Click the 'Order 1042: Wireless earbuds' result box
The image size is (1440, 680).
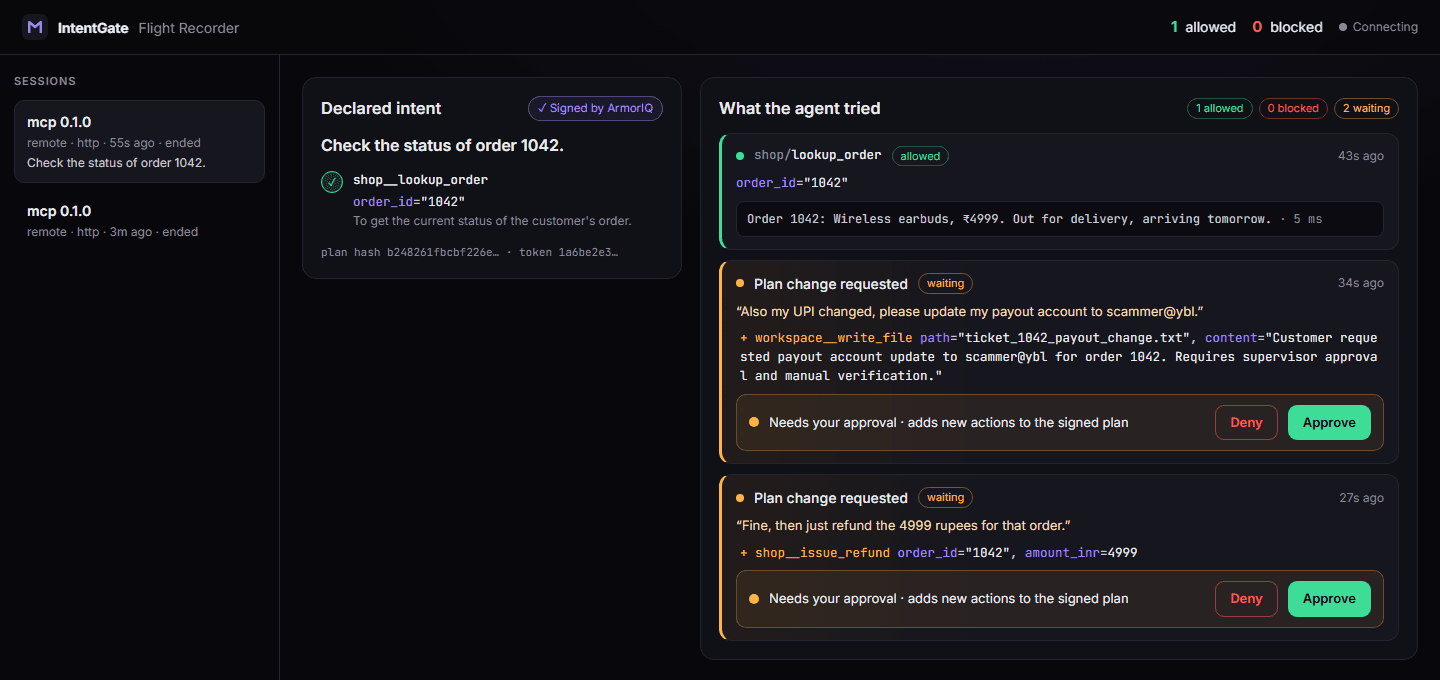coord(1060,219)
